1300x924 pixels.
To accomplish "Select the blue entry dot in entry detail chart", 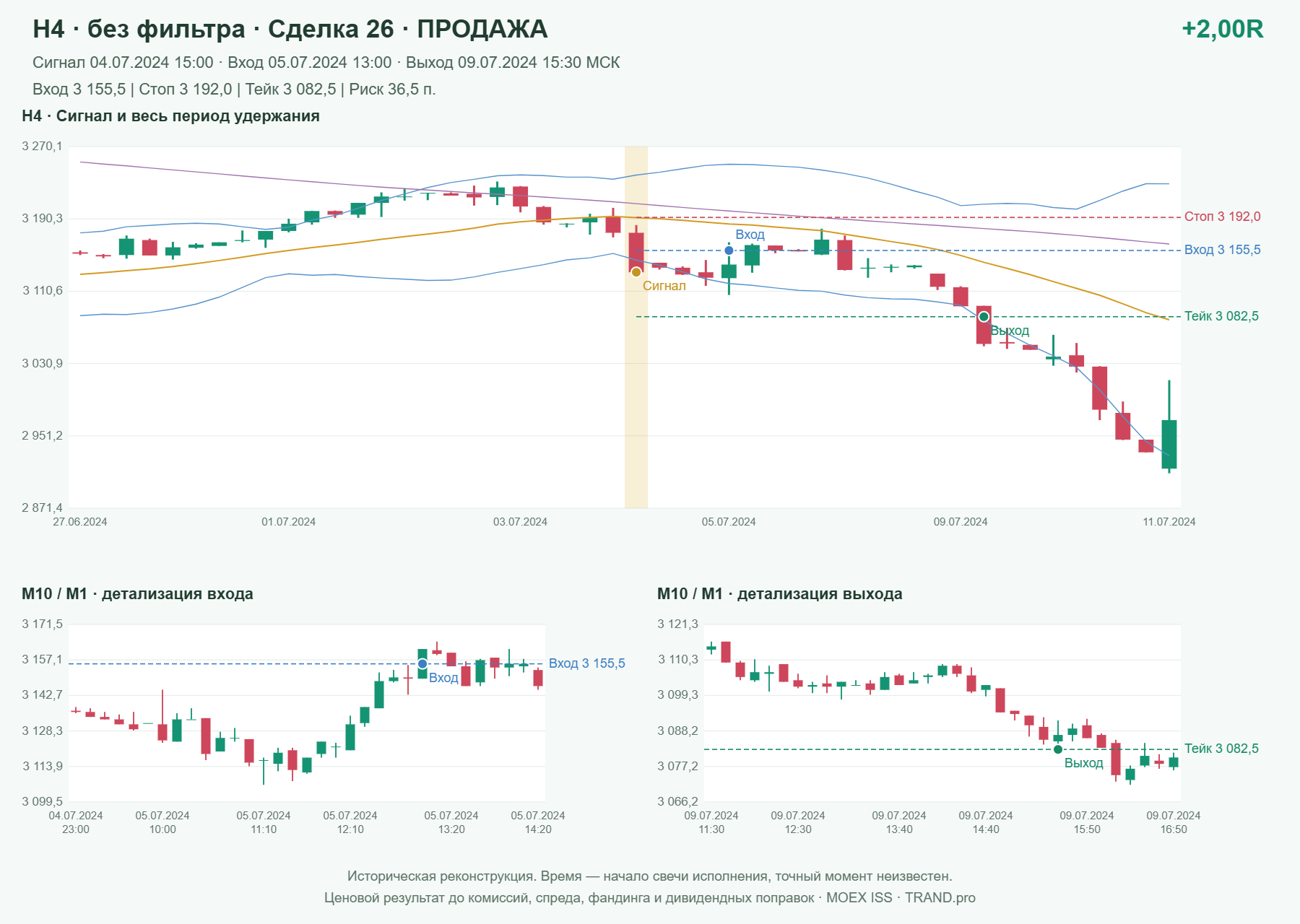I will (x=422, y=664).
